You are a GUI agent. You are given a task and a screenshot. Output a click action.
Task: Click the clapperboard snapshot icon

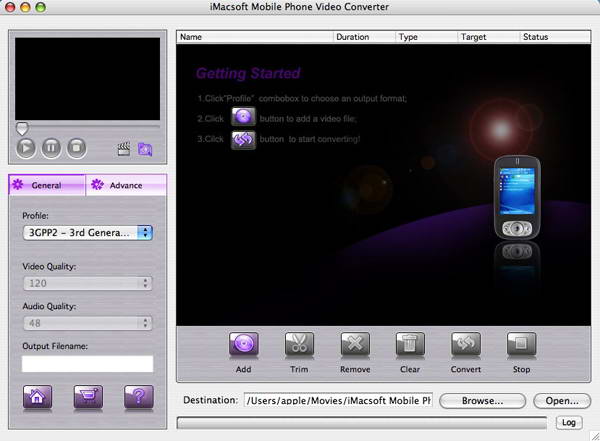click(x=124, y=149)
